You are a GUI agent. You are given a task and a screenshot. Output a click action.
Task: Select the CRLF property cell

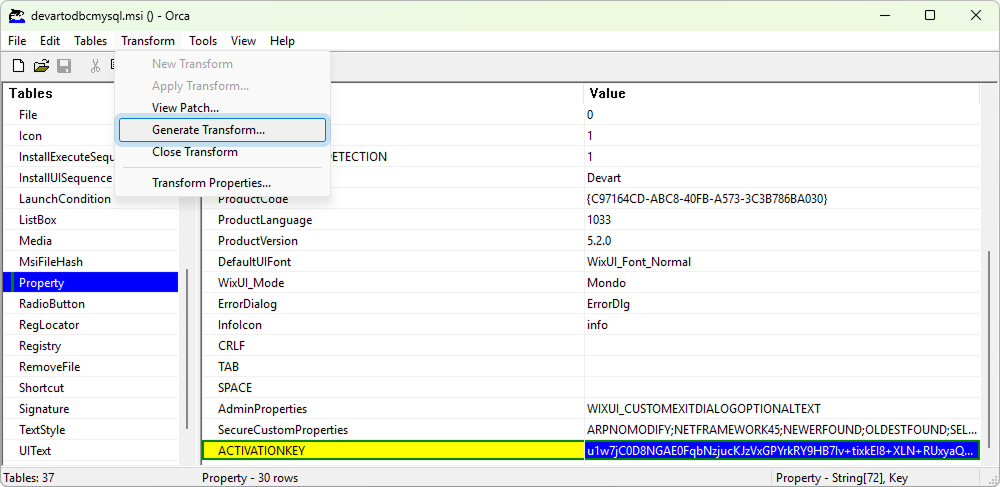393,346
